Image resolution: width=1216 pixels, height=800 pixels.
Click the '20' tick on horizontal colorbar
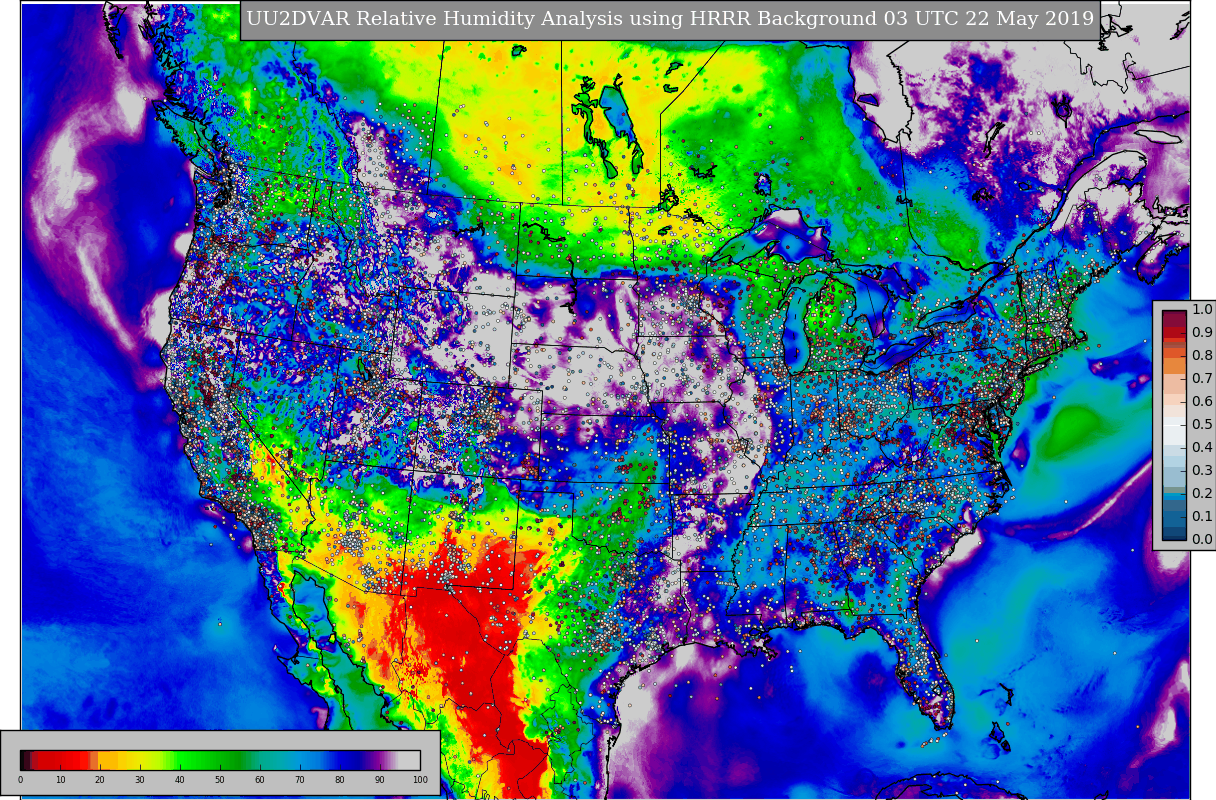coord(100,780)
